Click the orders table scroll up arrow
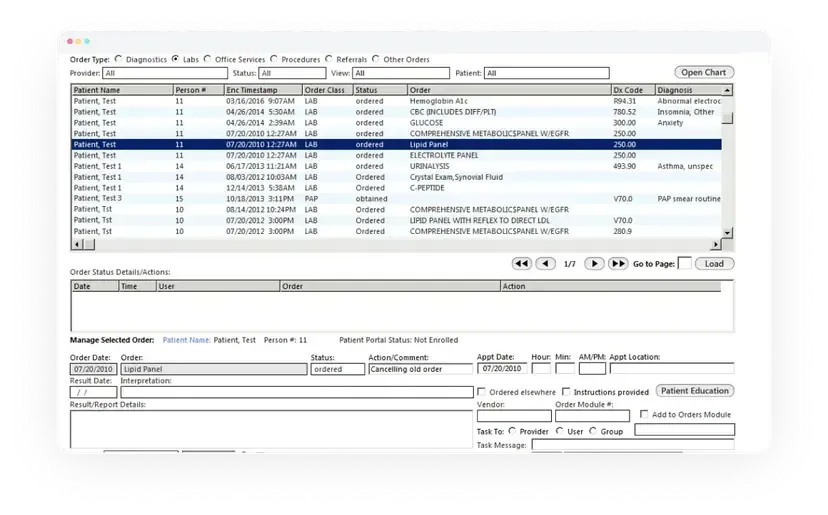 727,90
